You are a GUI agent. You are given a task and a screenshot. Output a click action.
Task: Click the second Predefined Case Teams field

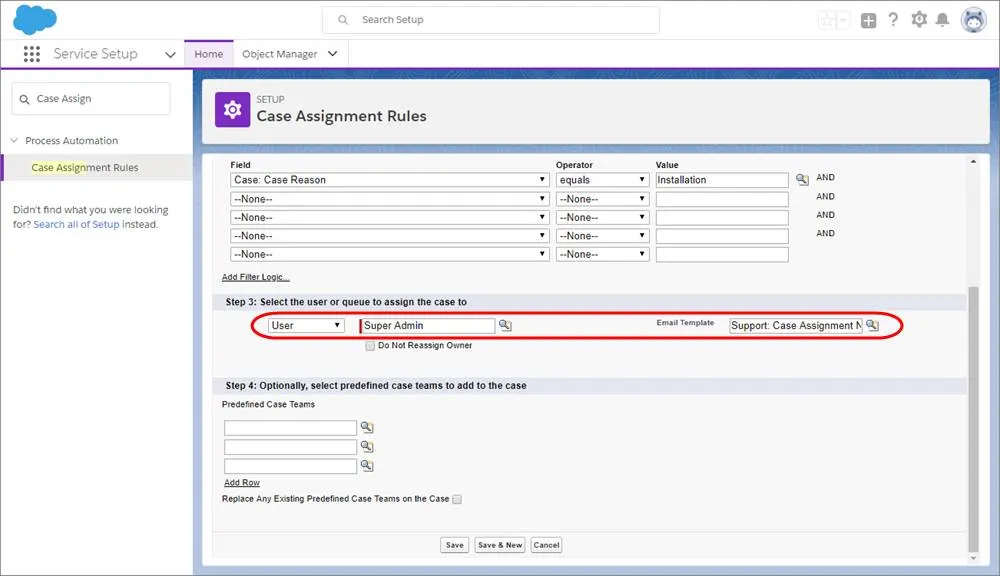(x=290, y=447)
